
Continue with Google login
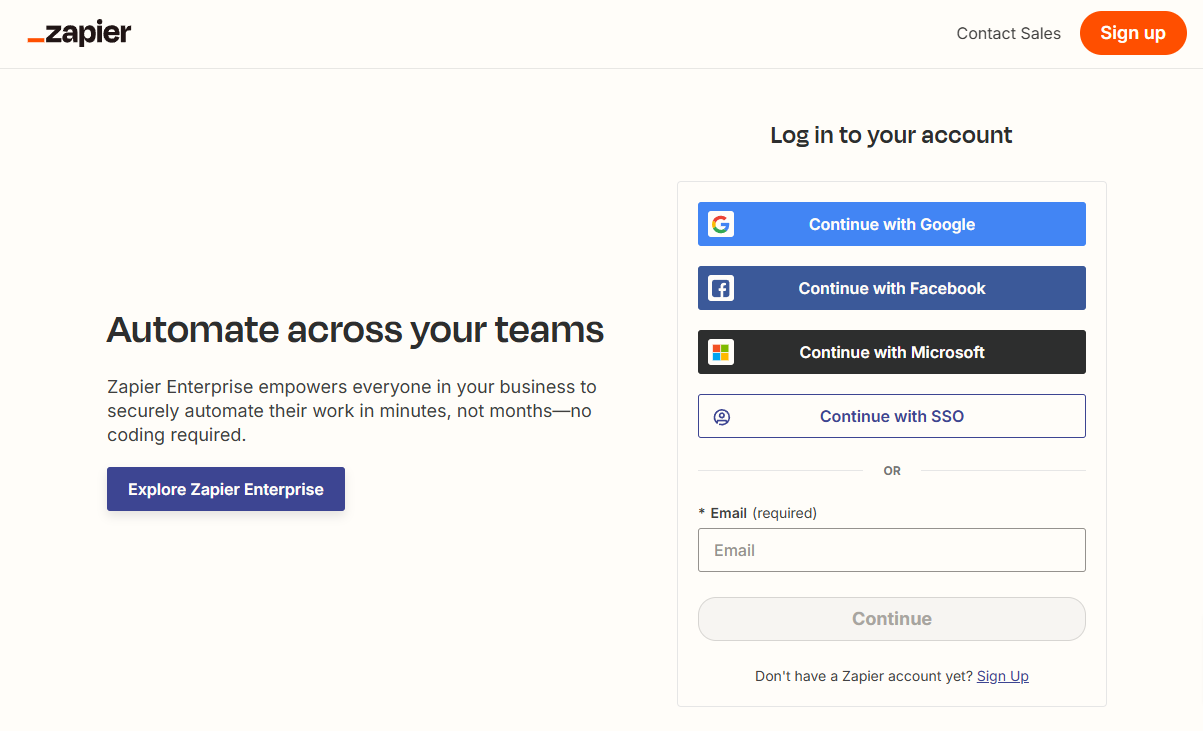pos(892,224)
